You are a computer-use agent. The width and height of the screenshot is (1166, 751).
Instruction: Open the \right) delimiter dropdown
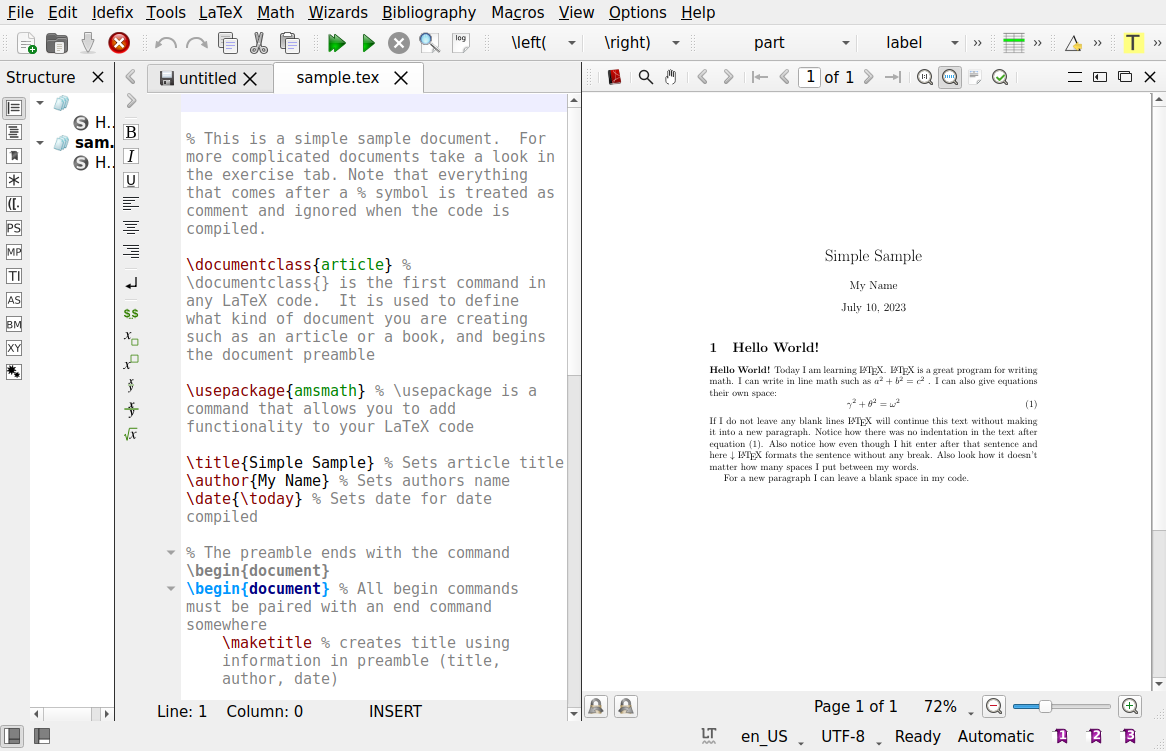click(675, 43)
